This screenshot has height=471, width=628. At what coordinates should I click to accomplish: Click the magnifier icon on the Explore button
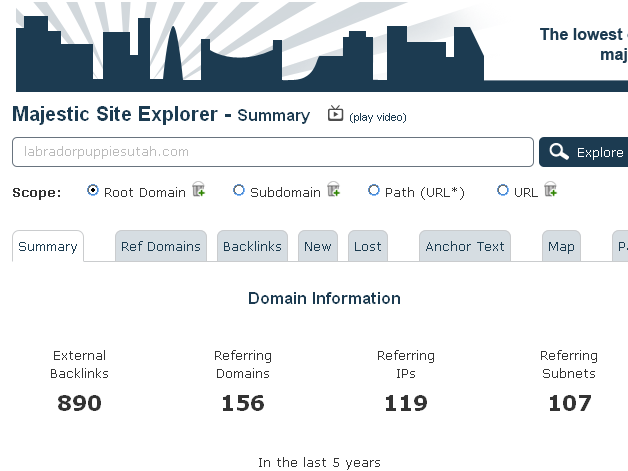tap(559, 152)
